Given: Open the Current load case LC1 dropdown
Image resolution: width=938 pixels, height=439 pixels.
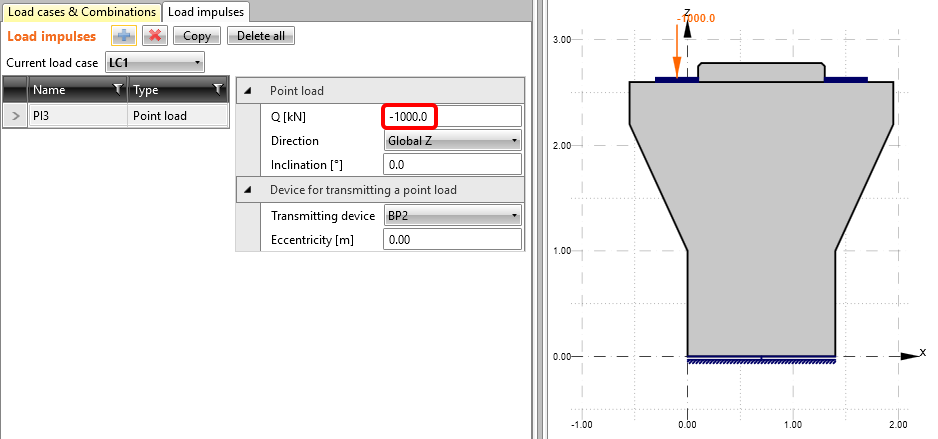Looking at the screenshot, I should 155,63.
